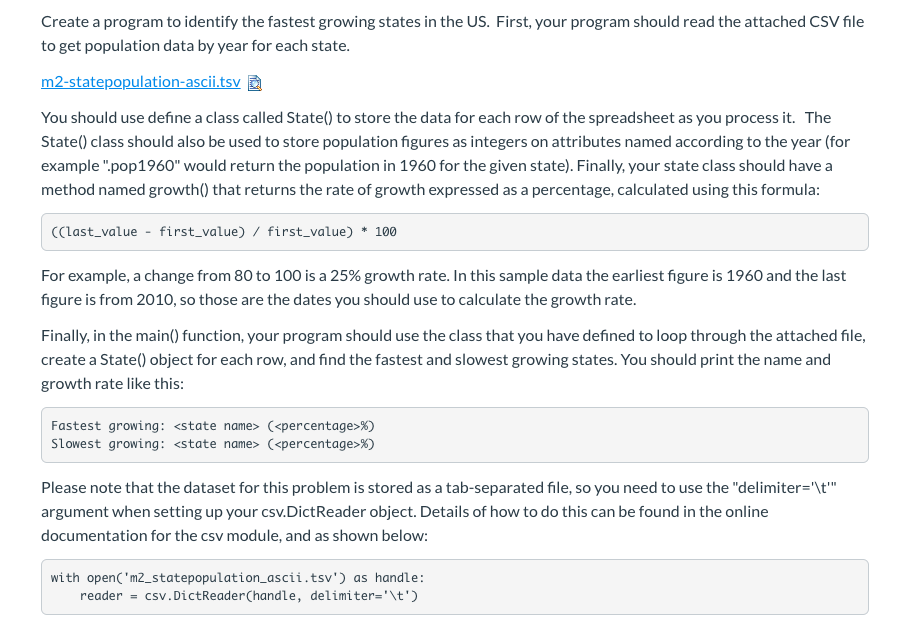Click the 'argument when setting up your csv.DictReader' line

click(404, 512)
